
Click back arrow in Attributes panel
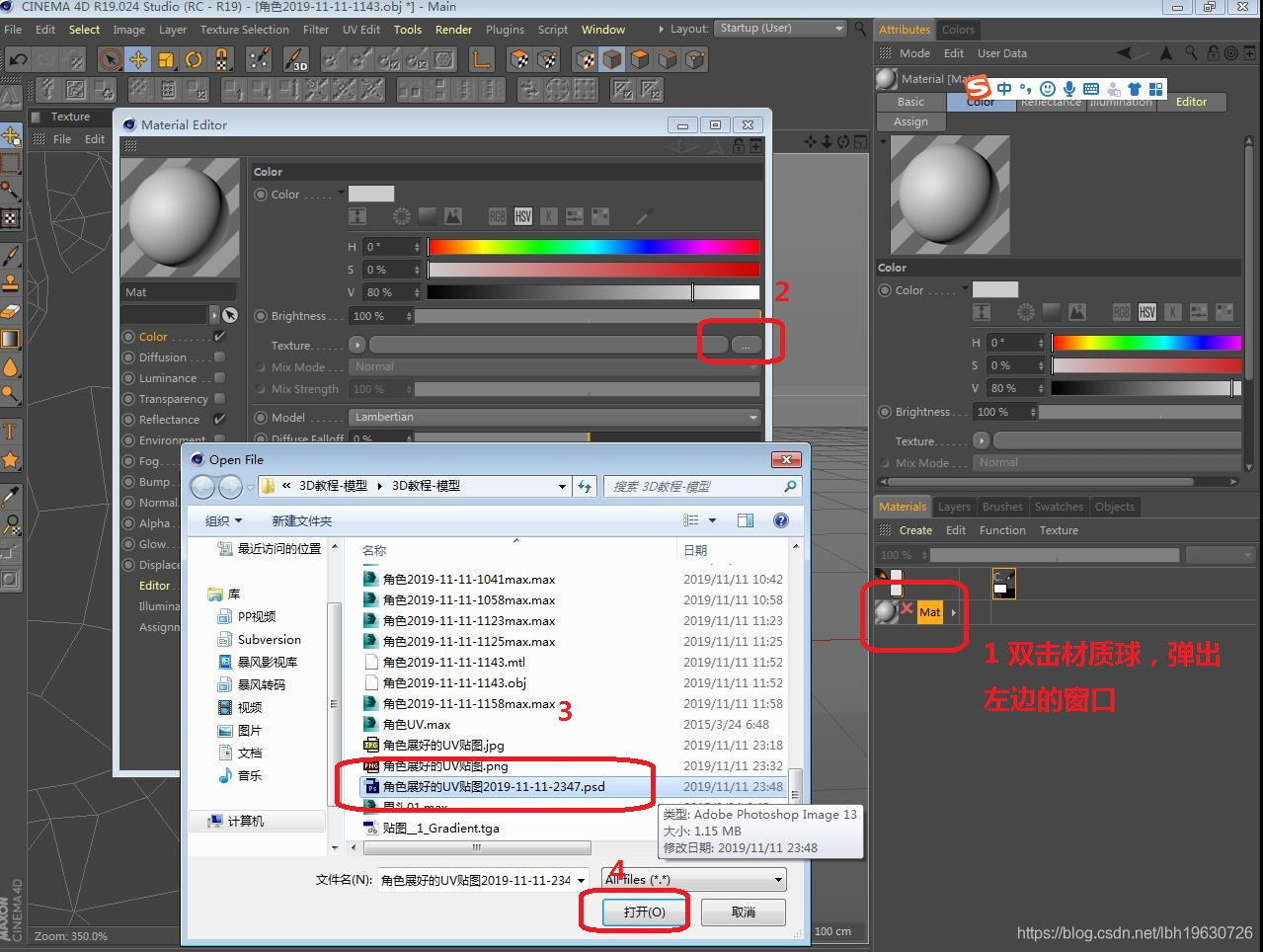pos(1126,52)
